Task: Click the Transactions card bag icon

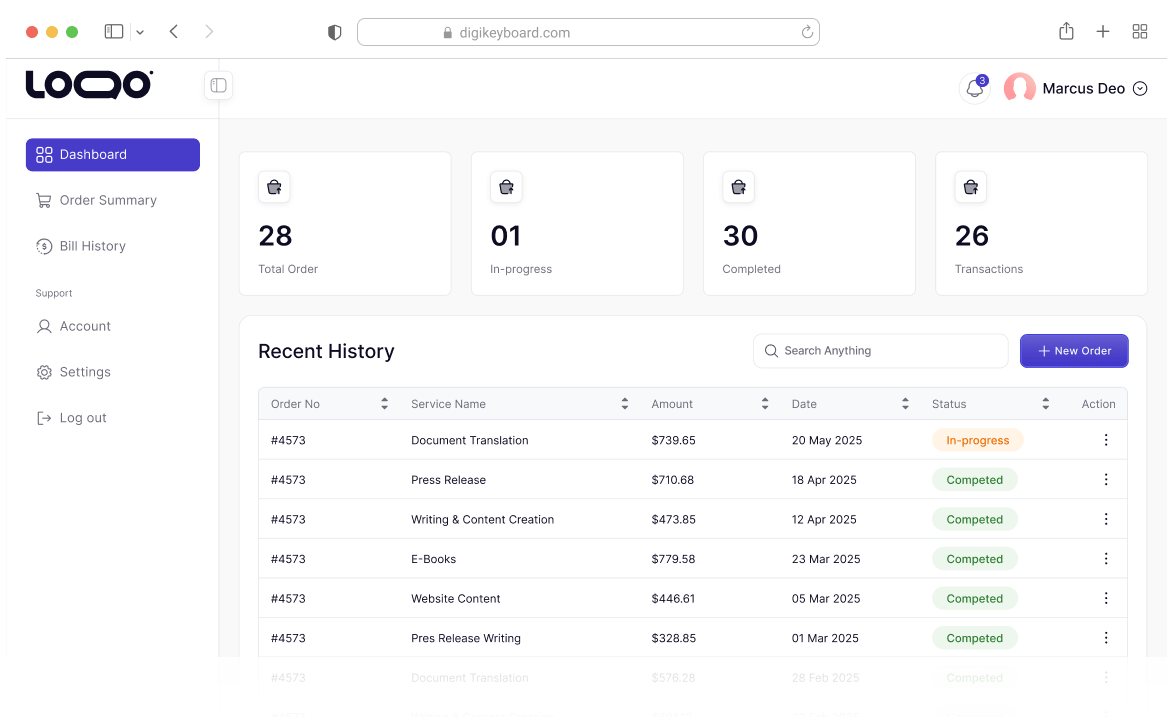Action: (x=970, y=187)
